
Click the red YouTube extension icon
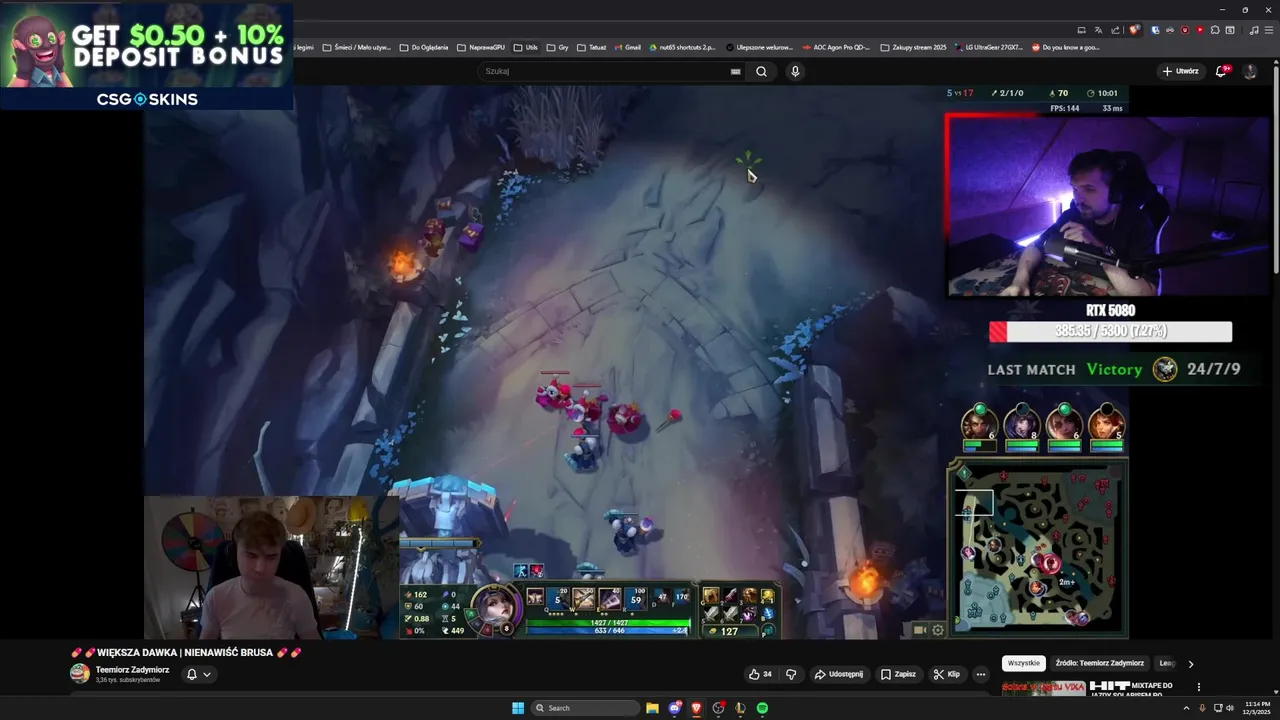(1200, 30)
